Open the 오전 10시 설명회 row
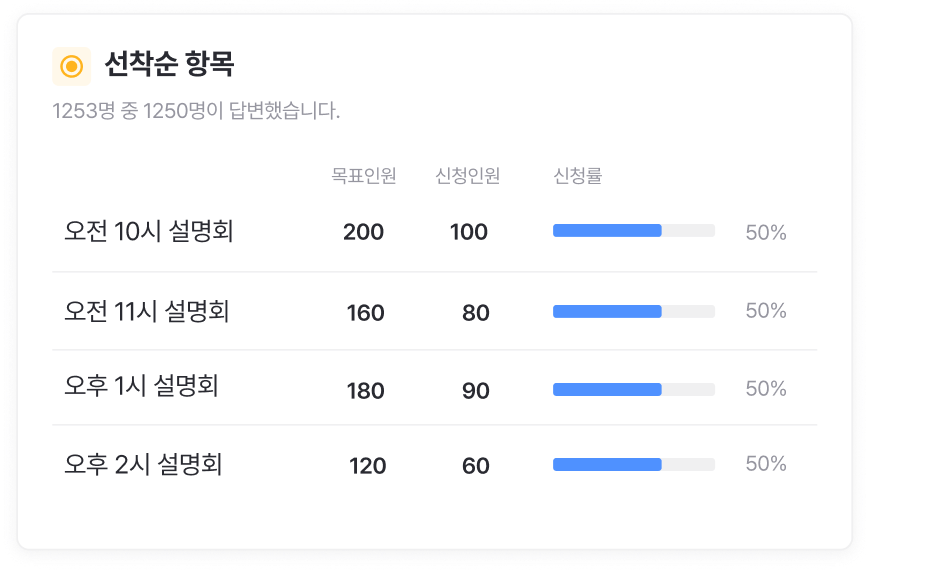950x570 pixels. point(149,232)
